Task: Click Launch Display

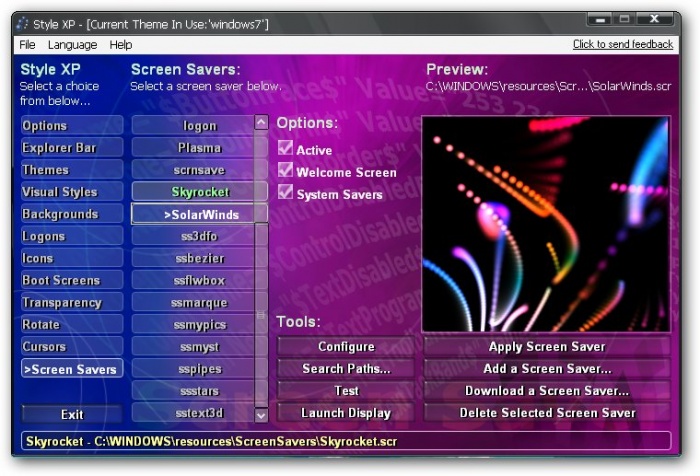Action: [x=346, y=413]
